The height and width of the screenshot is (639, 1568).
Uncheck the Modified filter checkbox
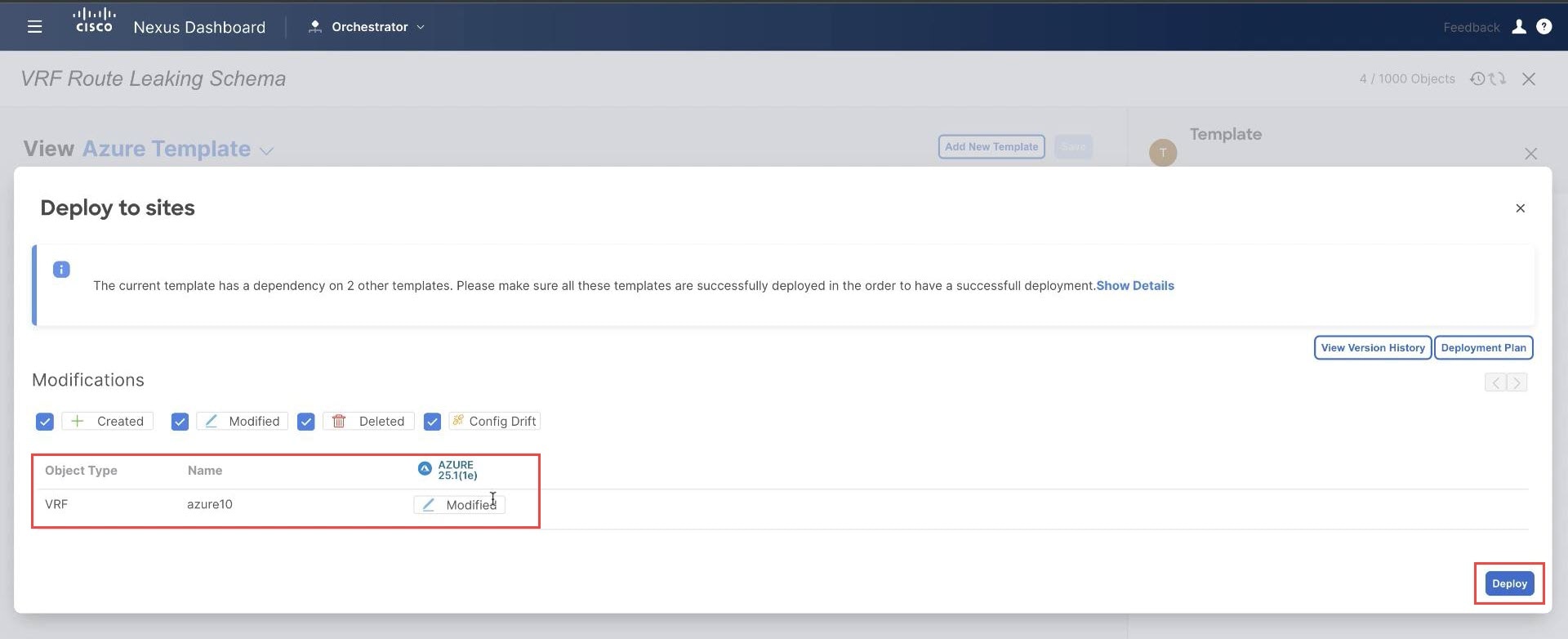180,422
